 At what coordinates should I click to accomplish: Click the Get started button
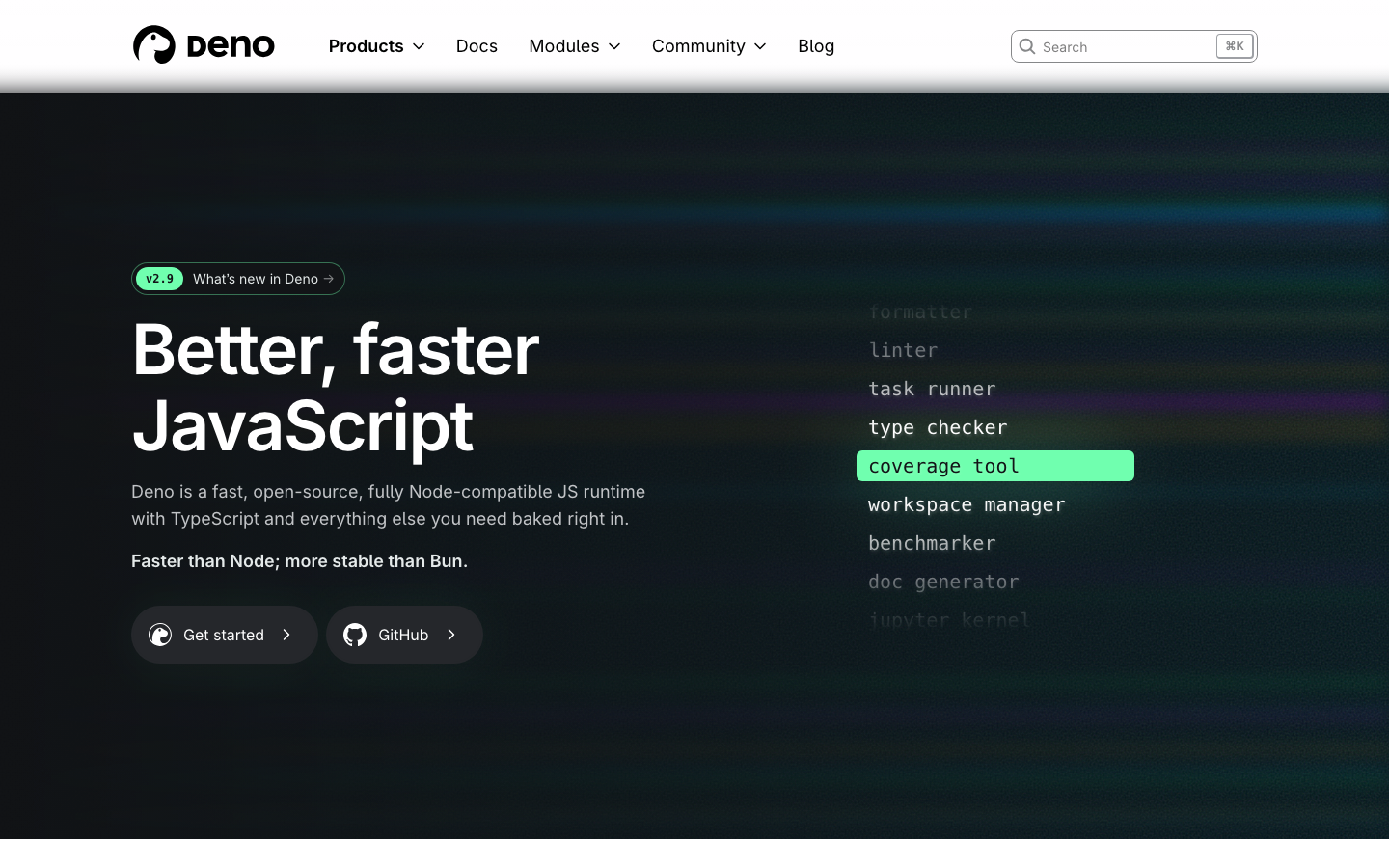[x=225, y=635]
